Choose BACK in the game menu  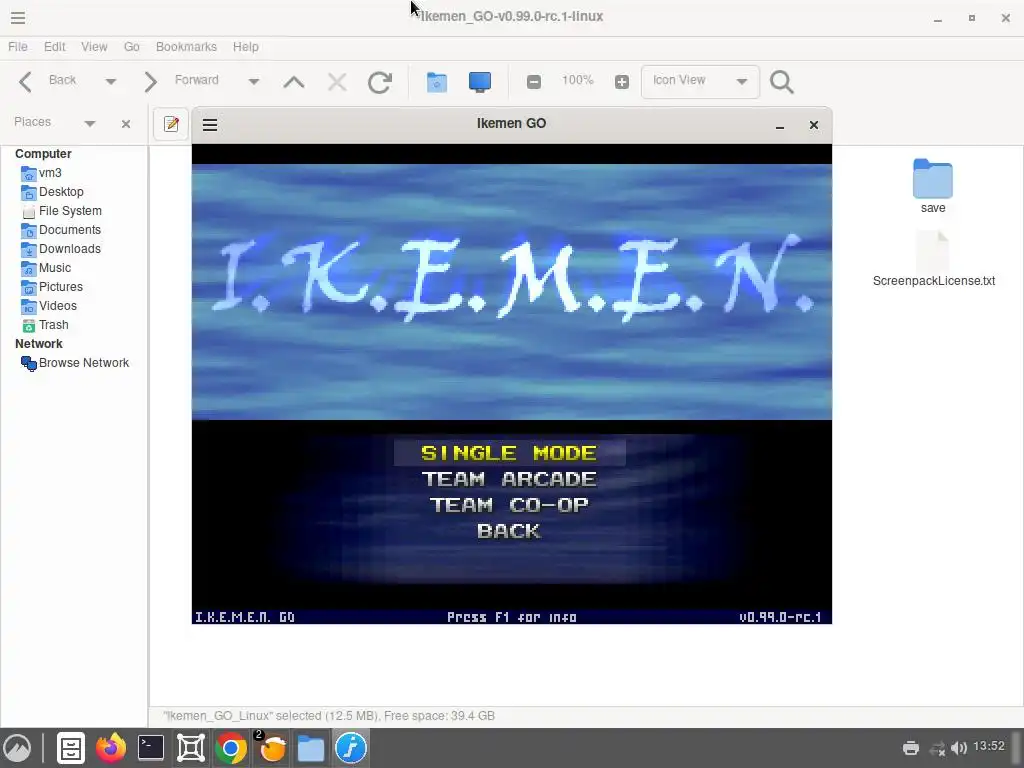coord(509,531)
